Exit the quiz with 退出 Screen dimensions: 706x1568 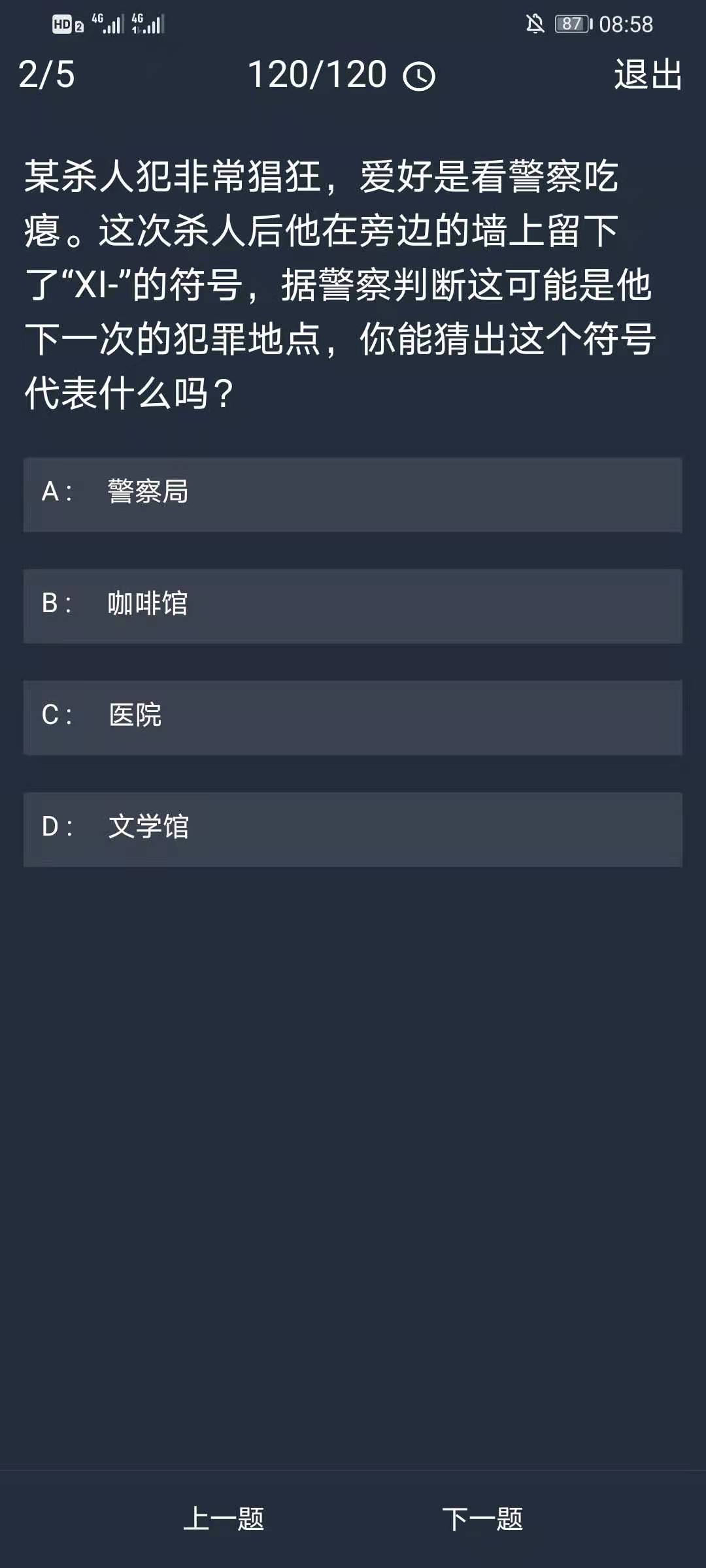tap(648, 74)
